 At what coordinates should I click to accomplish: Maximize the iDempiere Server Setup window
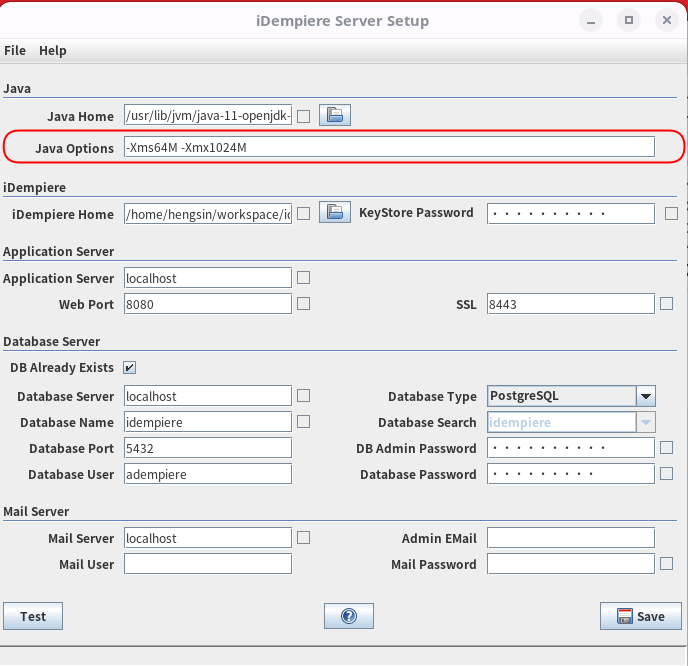pos(629,20)
